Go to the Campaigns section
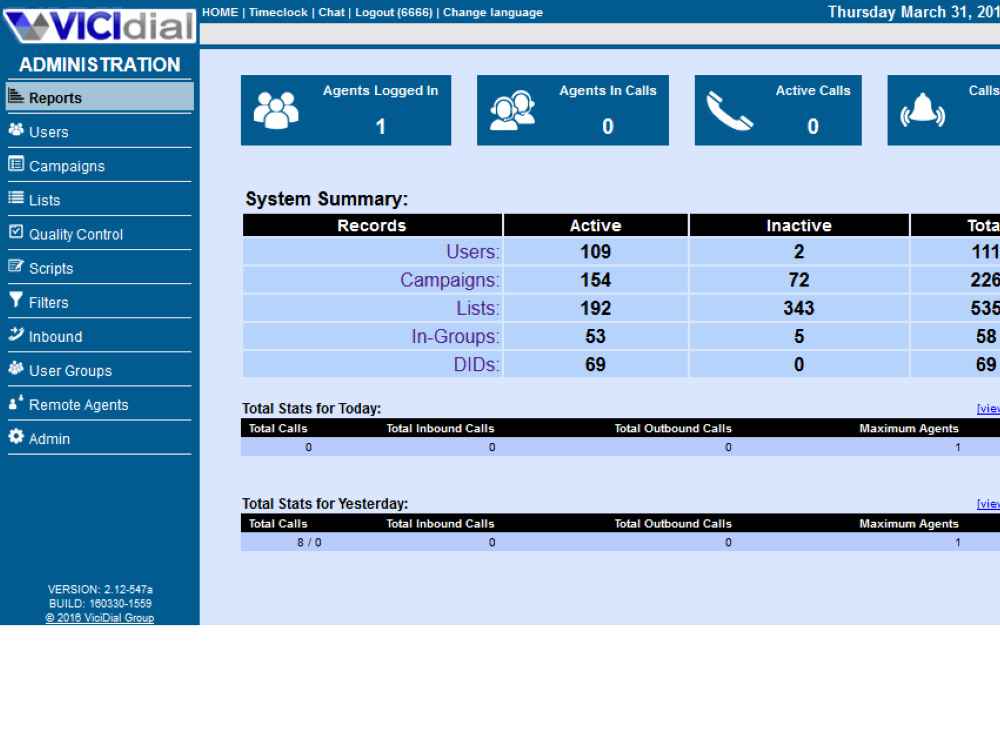Viewport: 1000px width, 750px height. 67,166
